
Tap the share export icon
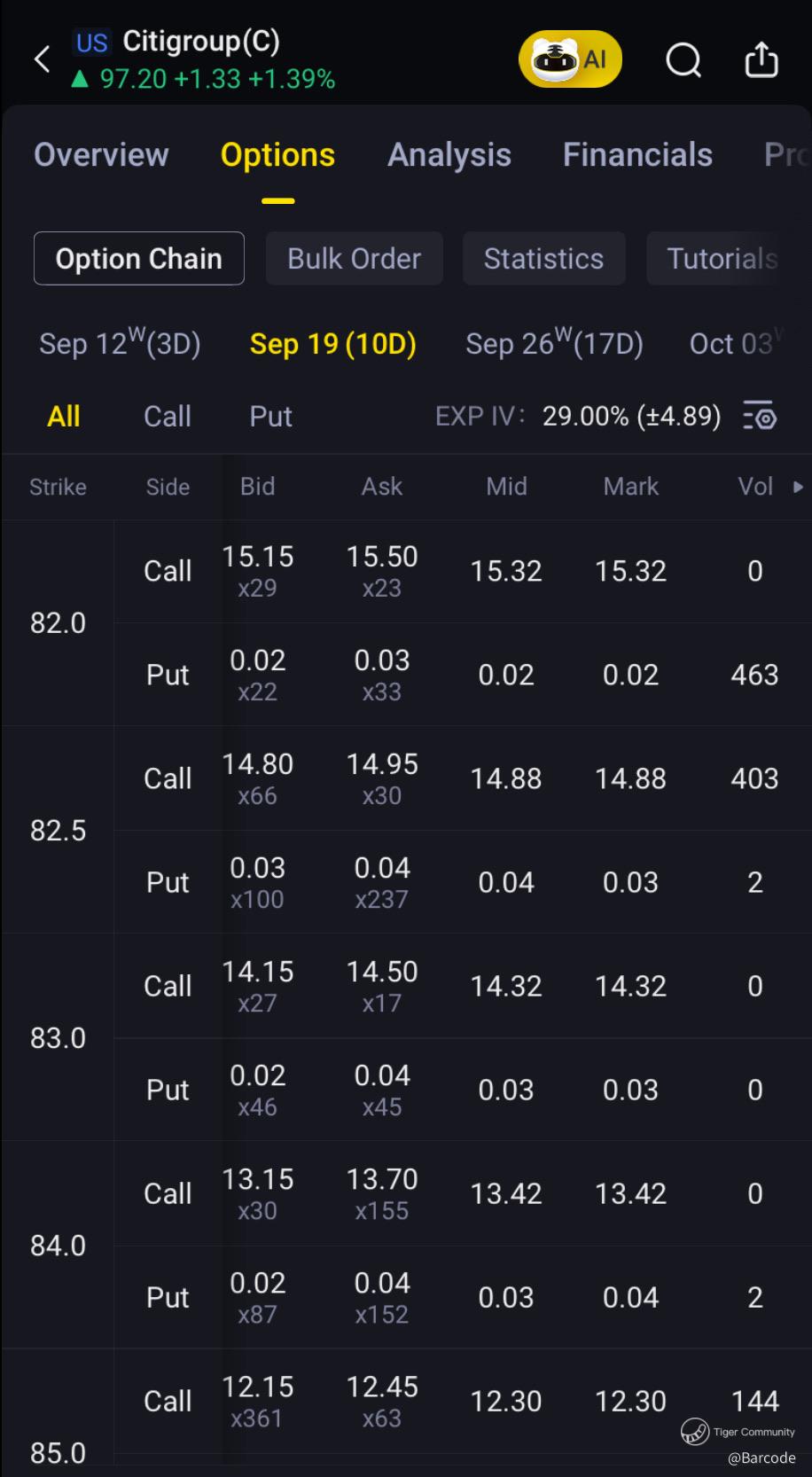(761, 60)
